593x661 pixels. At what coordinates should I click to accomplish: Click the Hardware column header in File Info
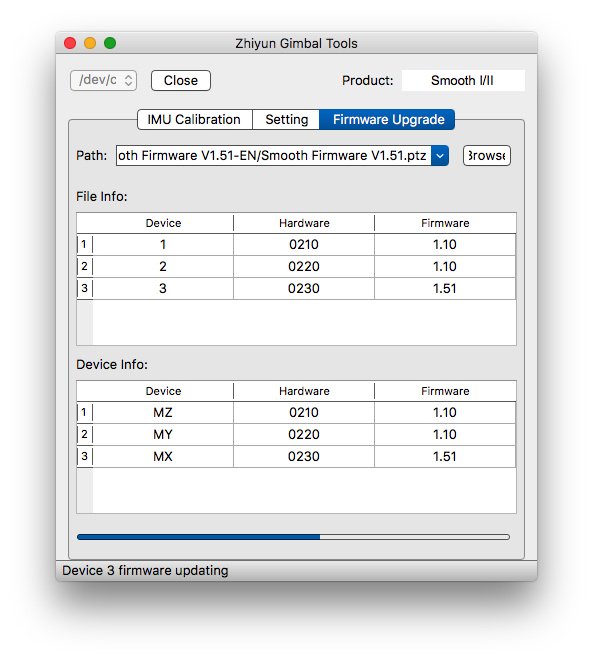[x=304, y=223]
